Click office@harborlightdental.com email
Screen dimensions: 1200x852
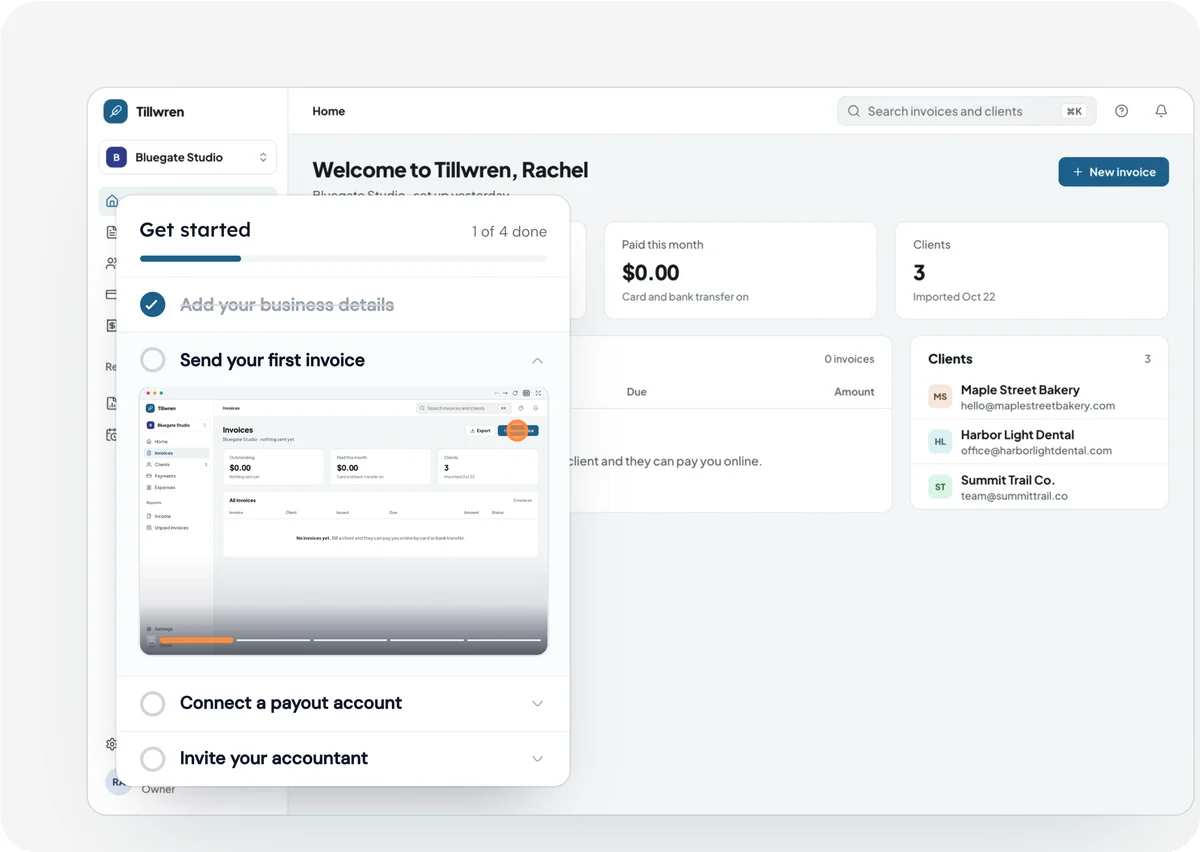pos(1036,451)
